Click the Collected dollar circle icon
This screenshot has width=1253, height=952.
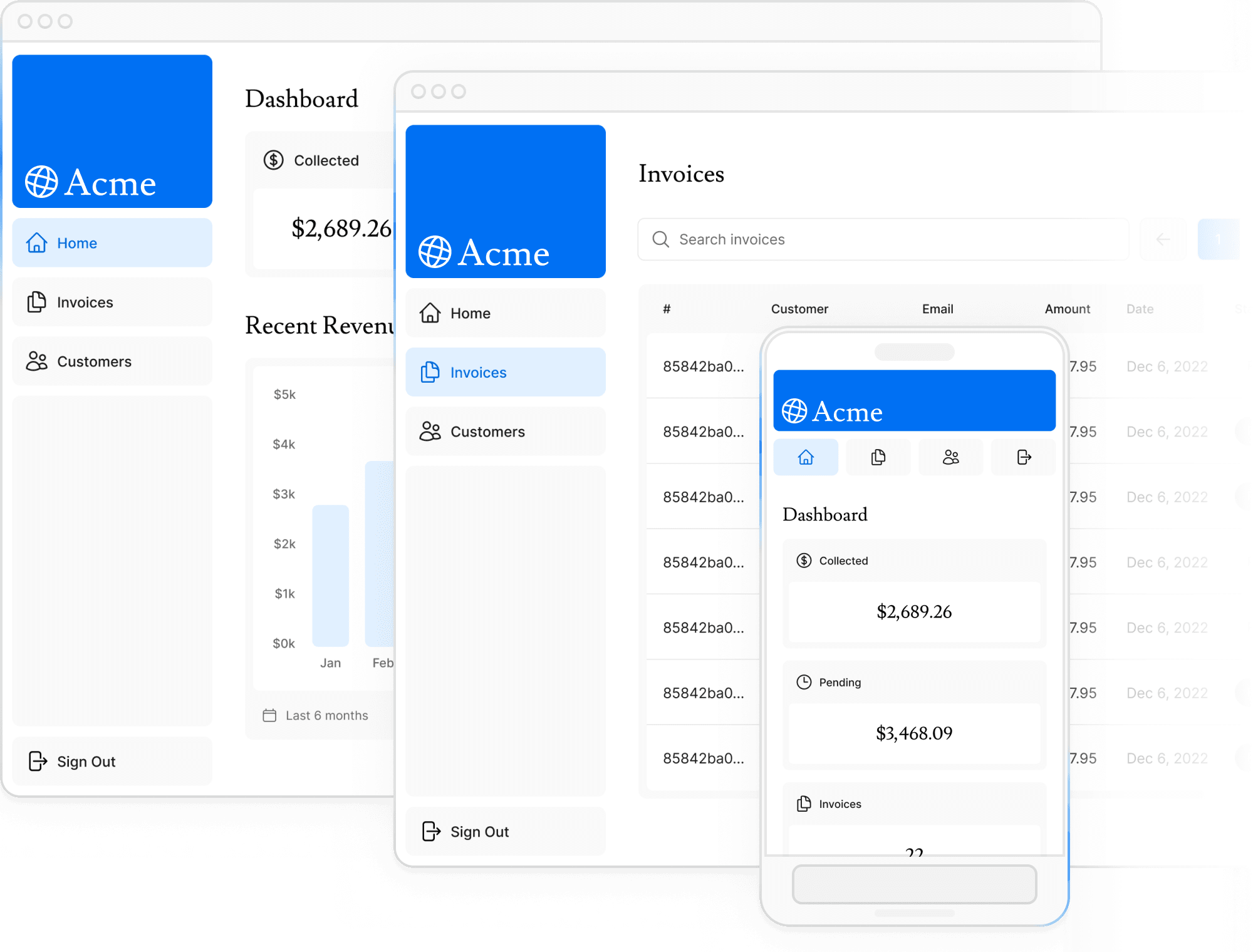(271, 161)
